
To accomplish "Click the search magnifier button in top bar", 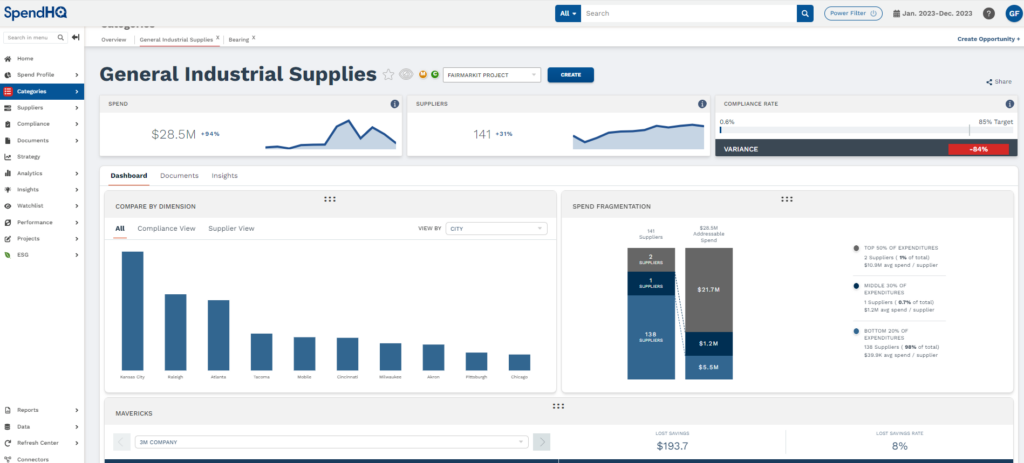I will click(x=805, y=13).
